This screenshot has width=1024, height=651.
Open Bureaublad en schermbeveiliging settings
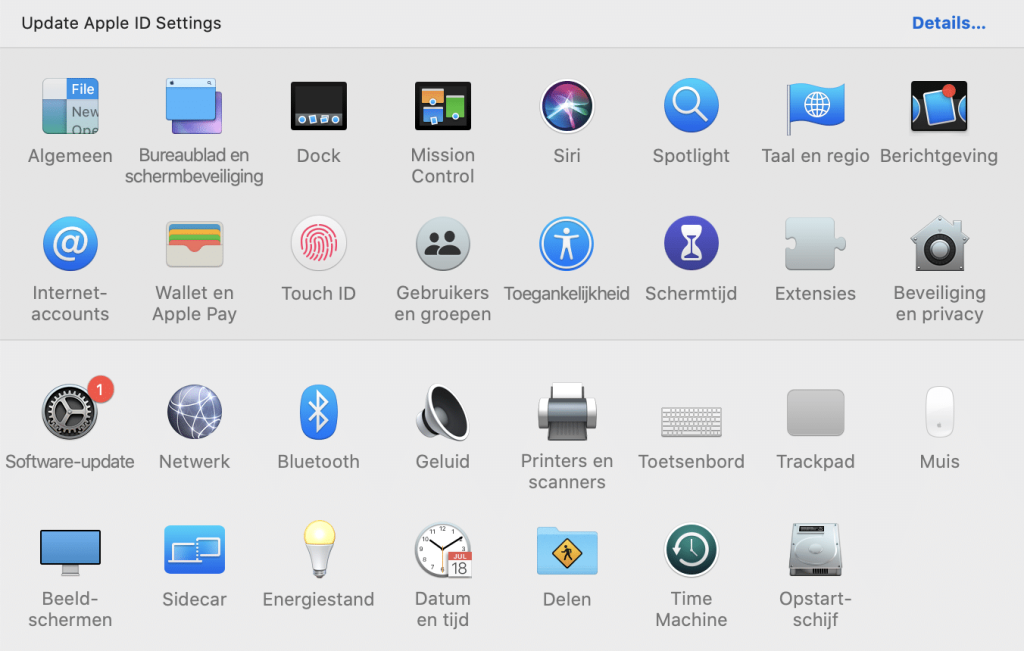click(x=194, y=106)
